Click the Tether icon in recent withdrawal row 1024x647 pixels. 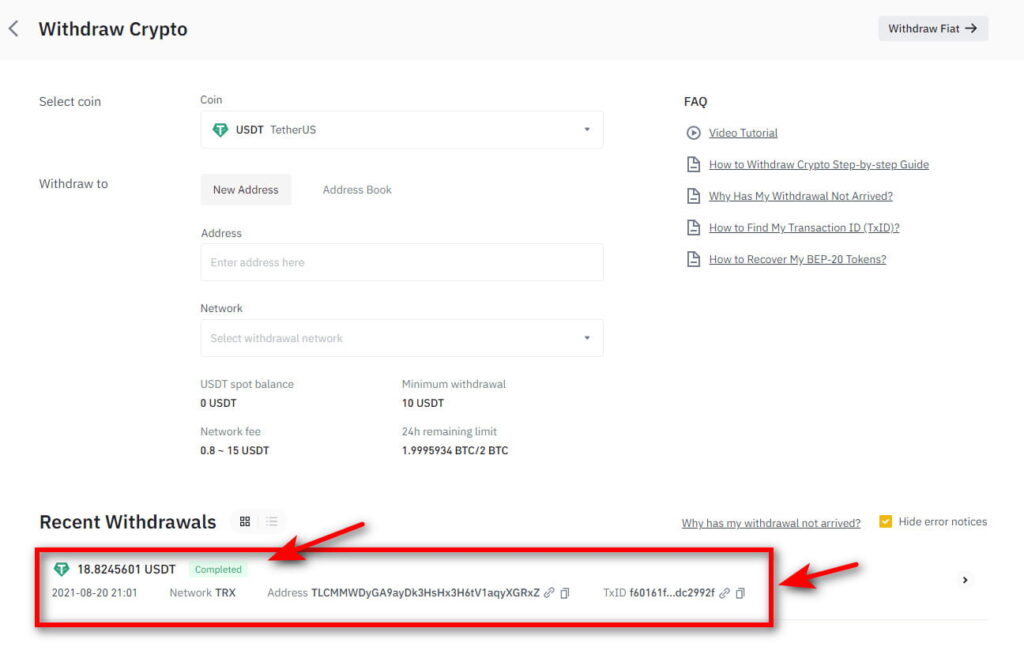61,569
